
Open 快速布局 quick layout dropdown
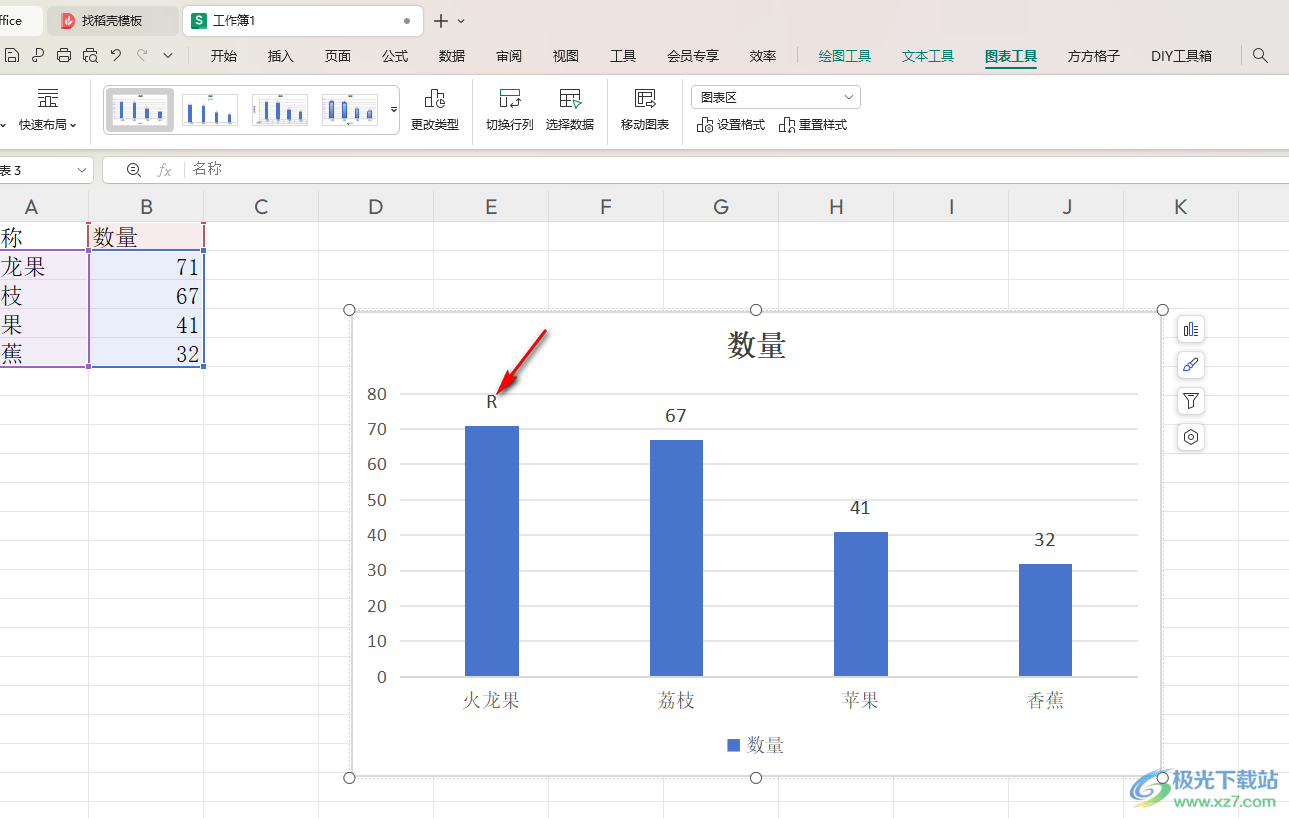[48, 110]
